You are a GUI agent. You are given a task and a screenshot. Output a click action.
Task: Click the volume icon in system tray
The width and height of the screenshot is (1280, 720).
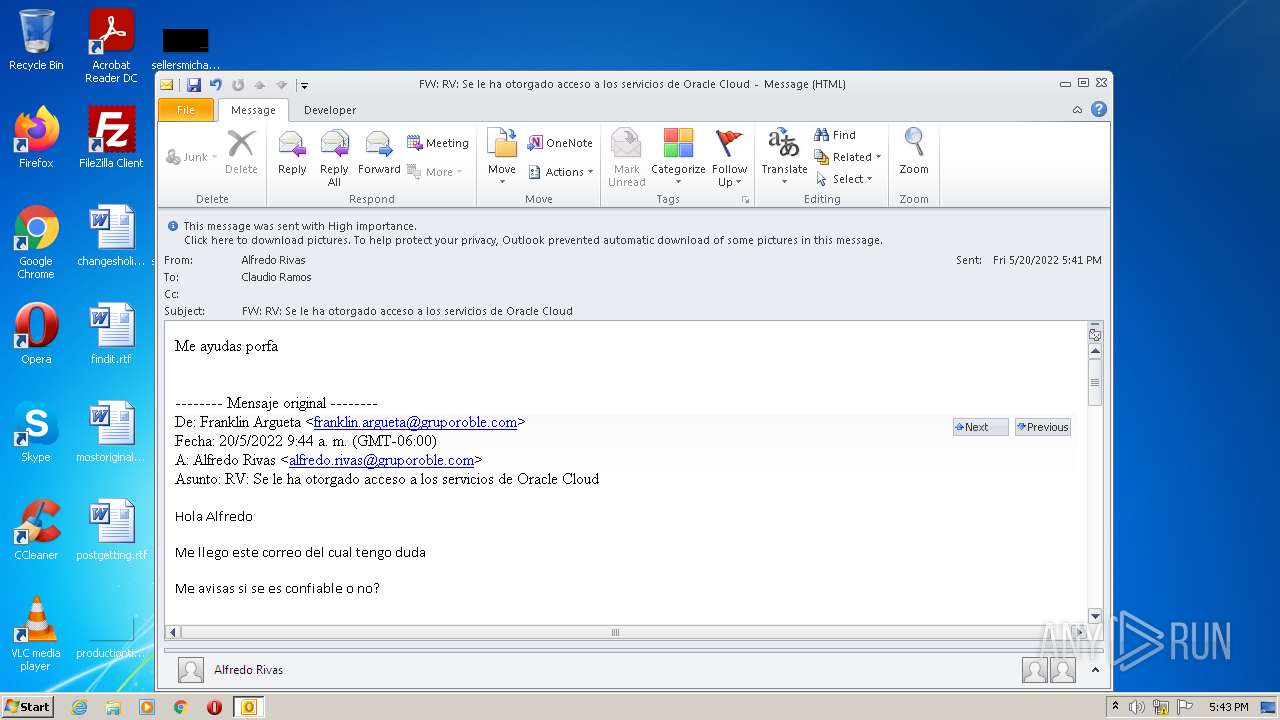1137,707
